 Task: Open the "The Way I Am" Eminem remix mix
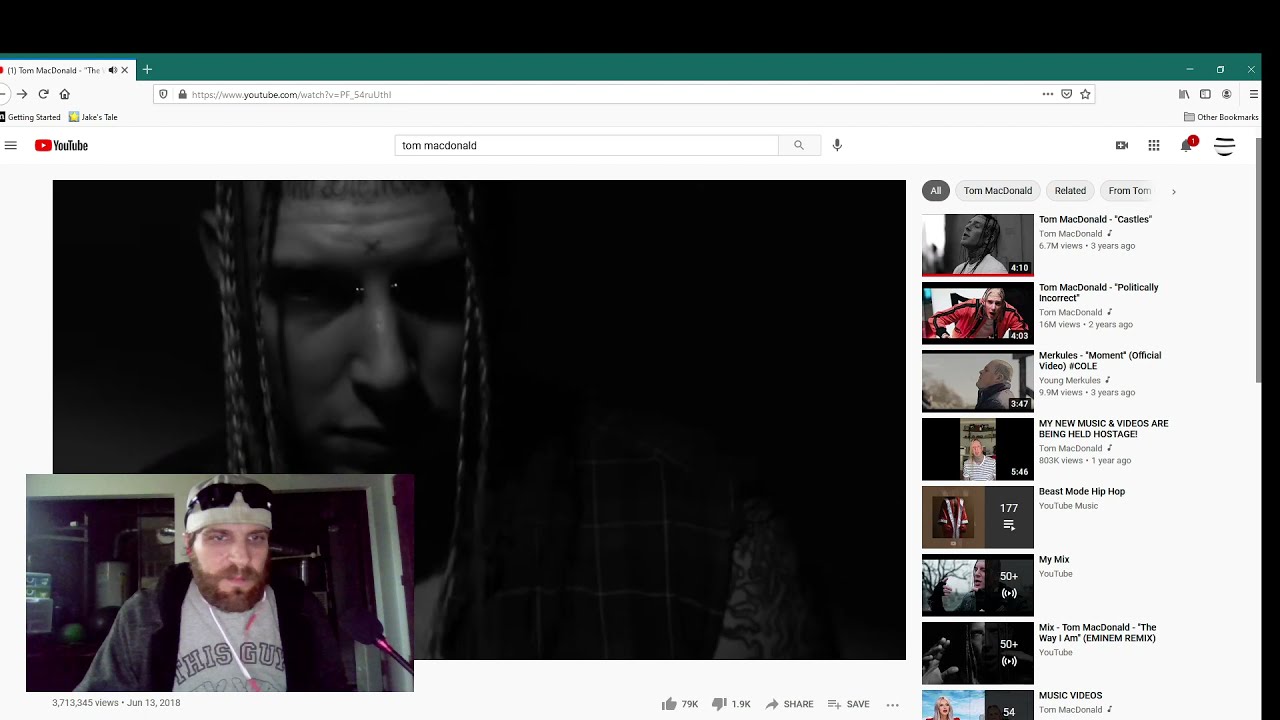coord(1097,632)
